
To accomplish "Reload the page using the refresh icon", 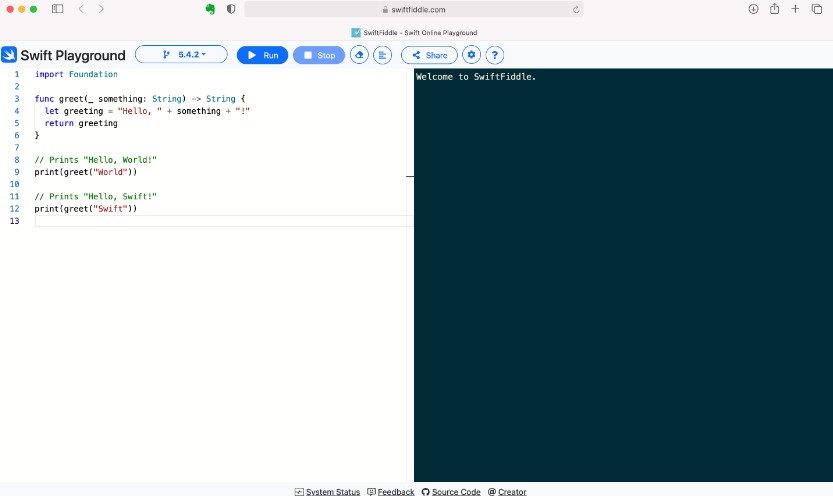I will [576, 9].
